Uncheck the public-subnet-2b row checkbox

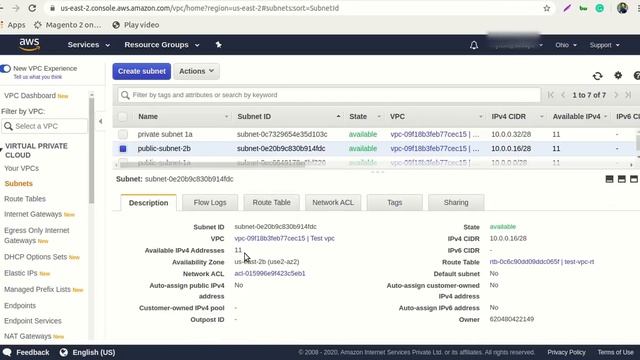tap(123, 149)
